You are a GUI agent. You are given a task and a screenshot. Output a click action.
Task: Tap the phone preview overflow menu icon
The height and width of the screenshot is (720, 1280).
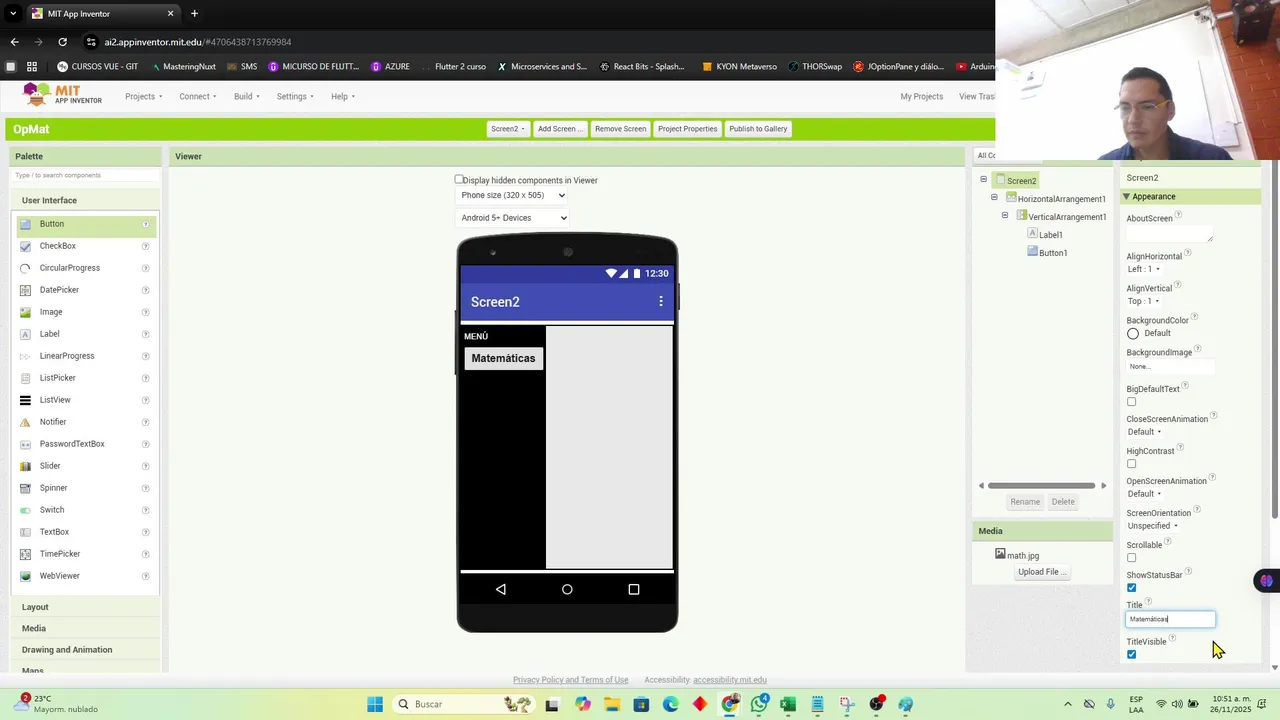(x=660, y=301)
